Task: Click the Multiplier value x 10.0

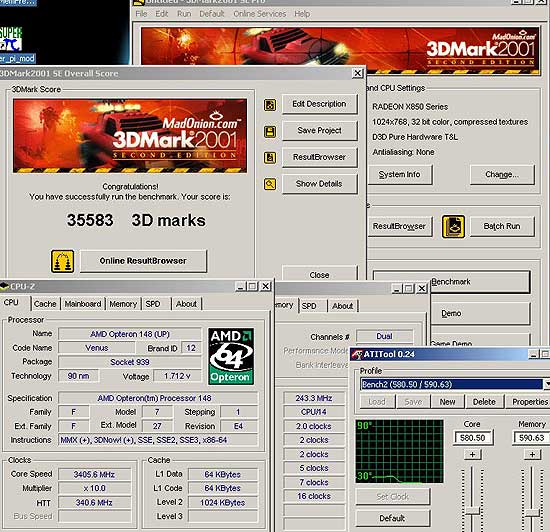Action: (x=94, y=488)
